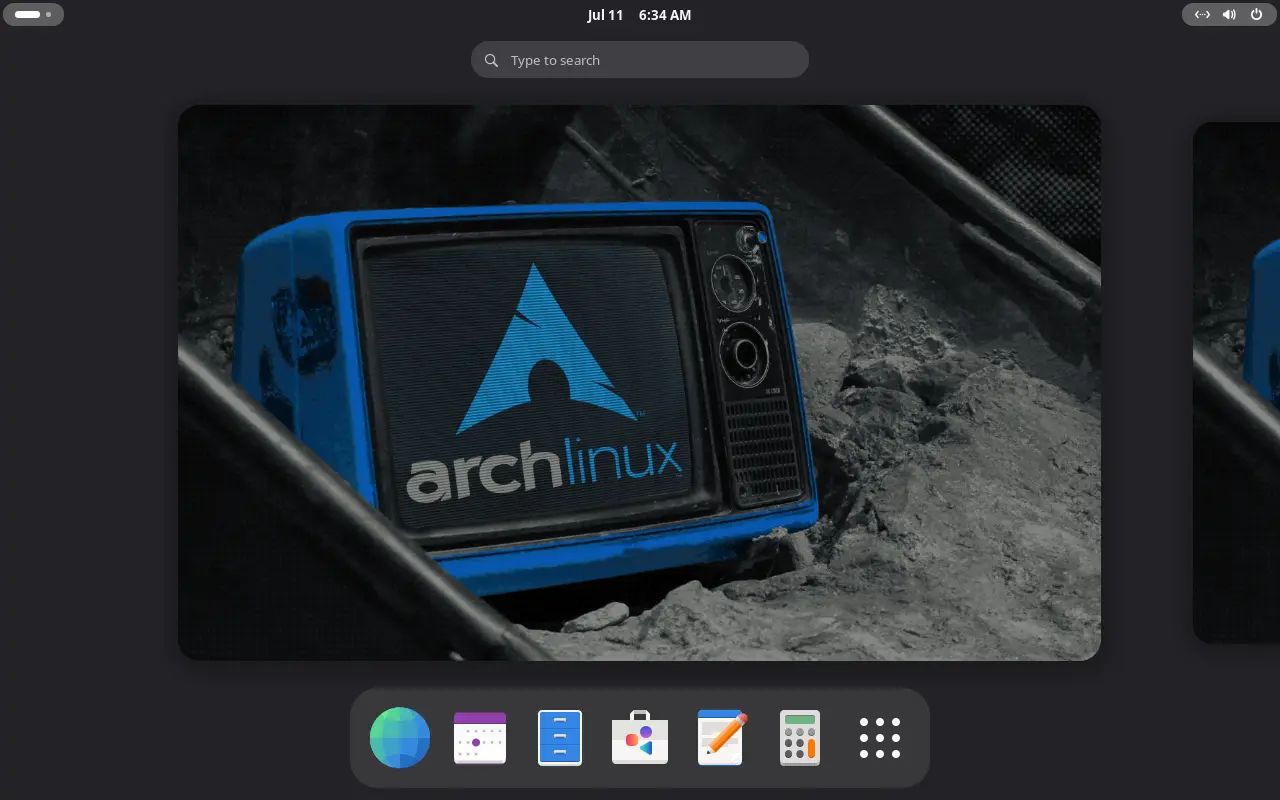This screenshot has height=800, width=1280.
Task: Select the current workspace thumbnail
Action: 639,382
